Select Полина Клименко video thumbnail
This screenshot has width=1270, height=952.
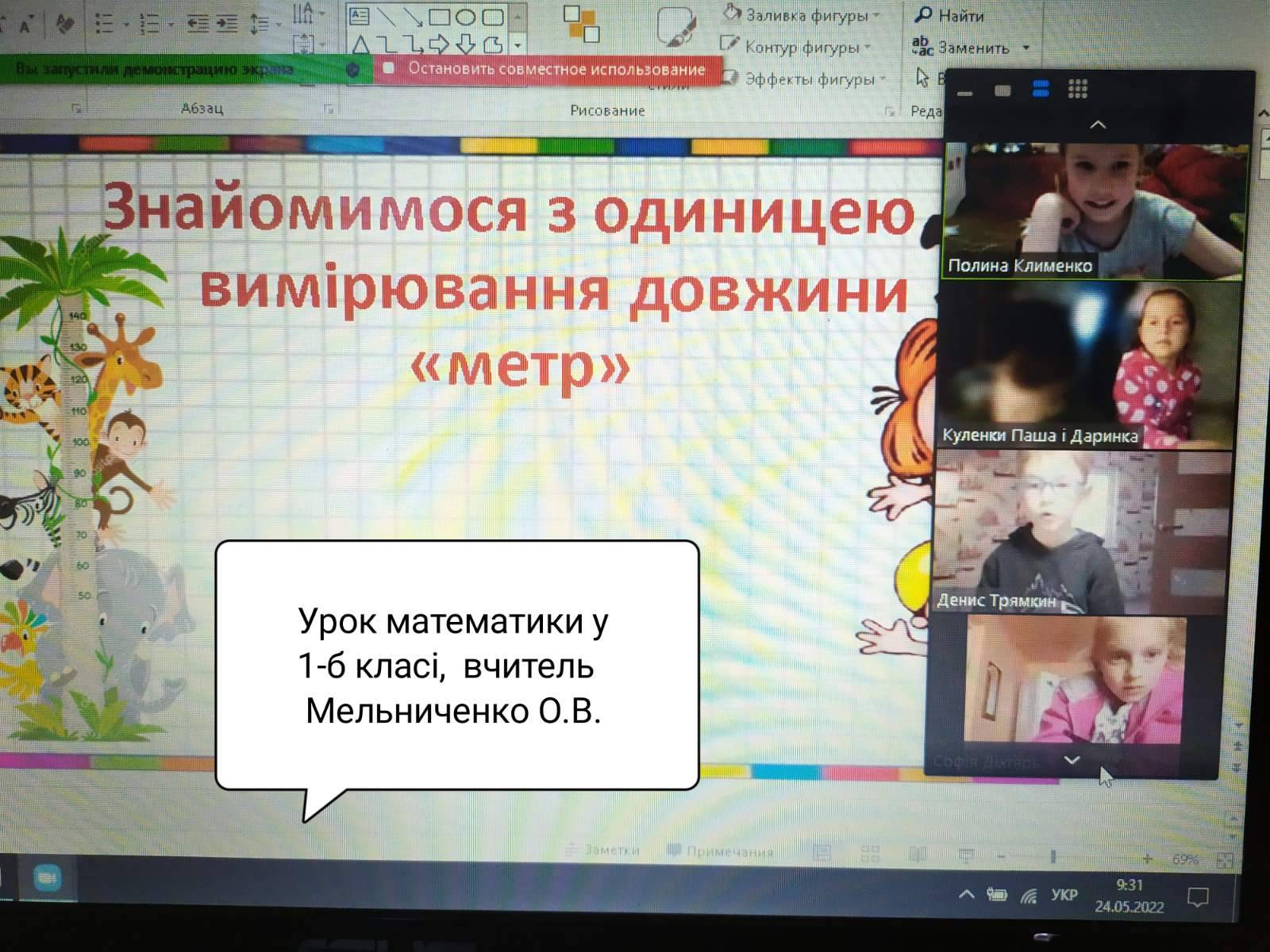(x=1093, y=210)
